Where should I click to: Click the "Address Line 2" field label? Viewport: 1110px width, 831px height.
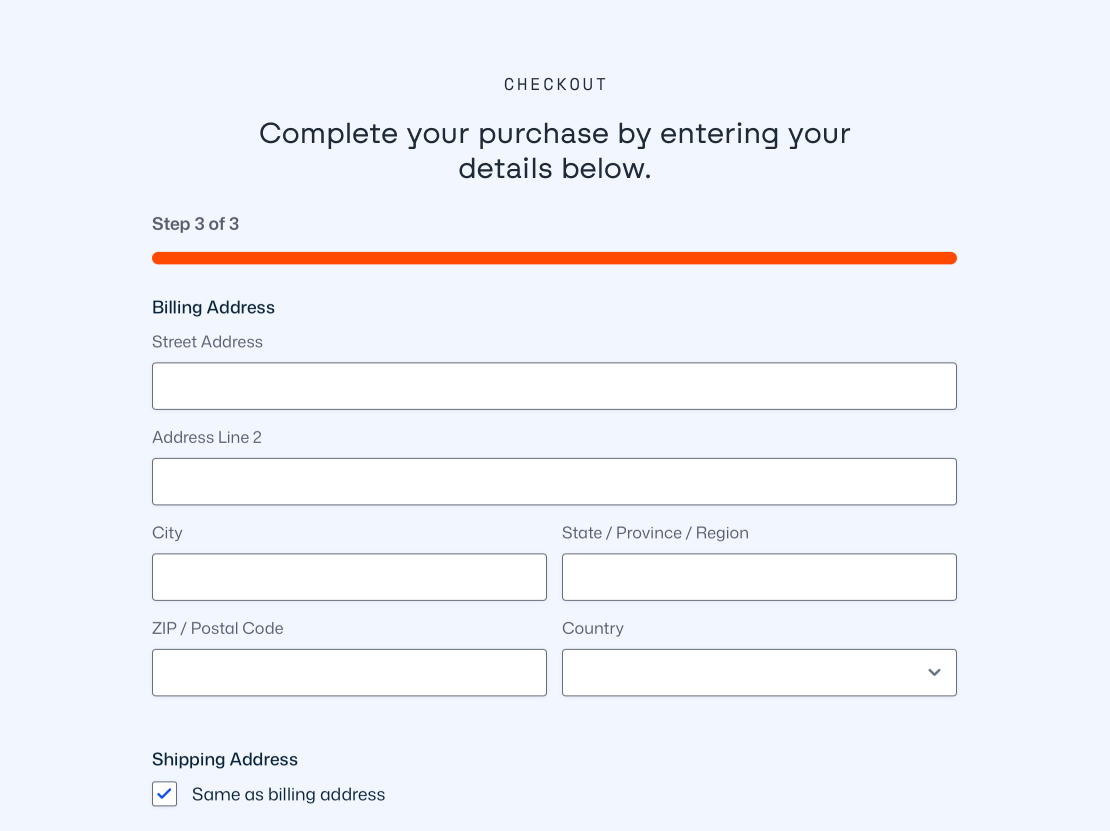(207, 437)
